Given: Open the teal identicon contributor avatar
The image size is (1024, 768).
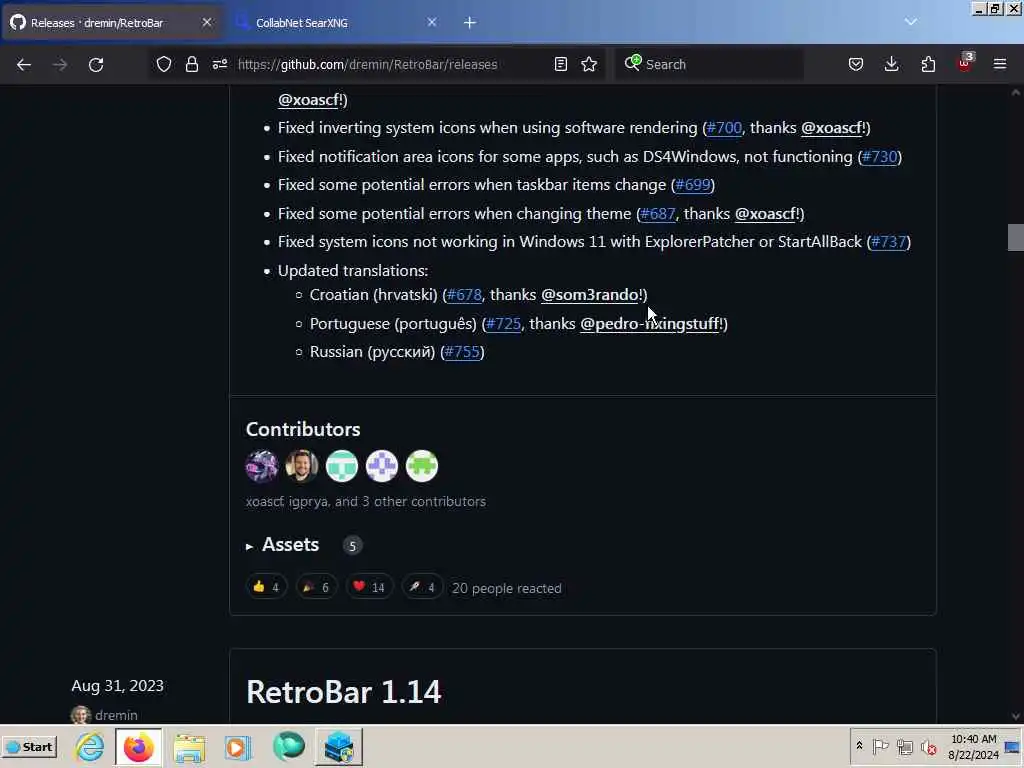Looking at the screenshot, I should [342, 466].
